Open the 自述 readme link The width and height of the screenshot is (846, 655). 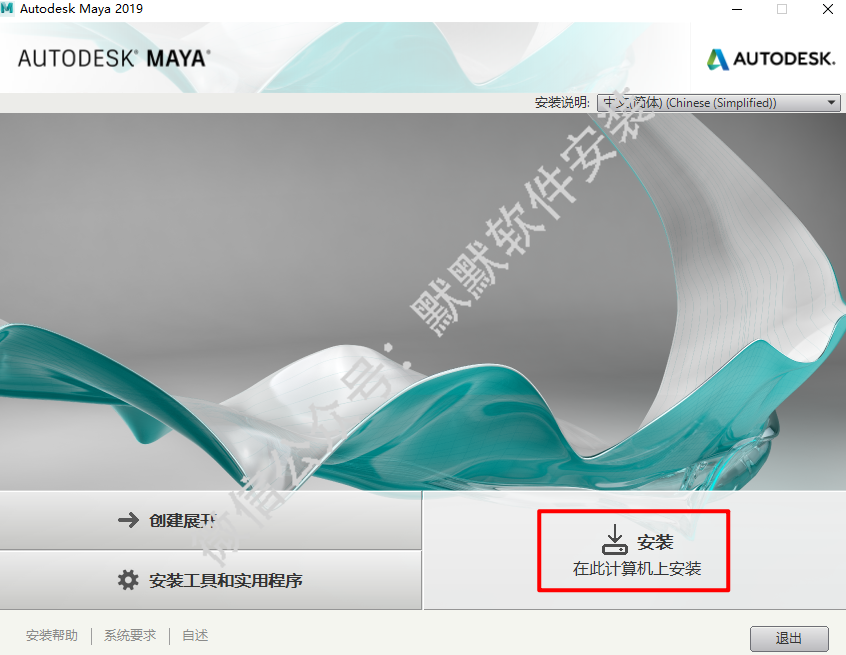click(195, 636)
